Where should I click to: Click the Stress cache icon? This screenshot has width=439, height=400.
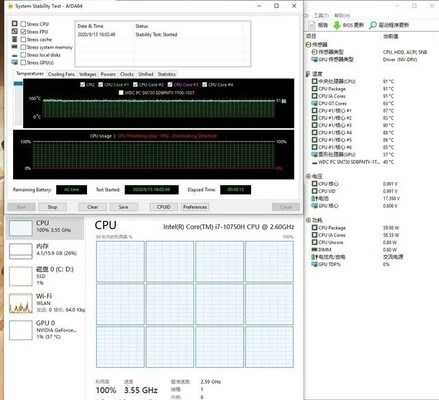coord(14,39)
